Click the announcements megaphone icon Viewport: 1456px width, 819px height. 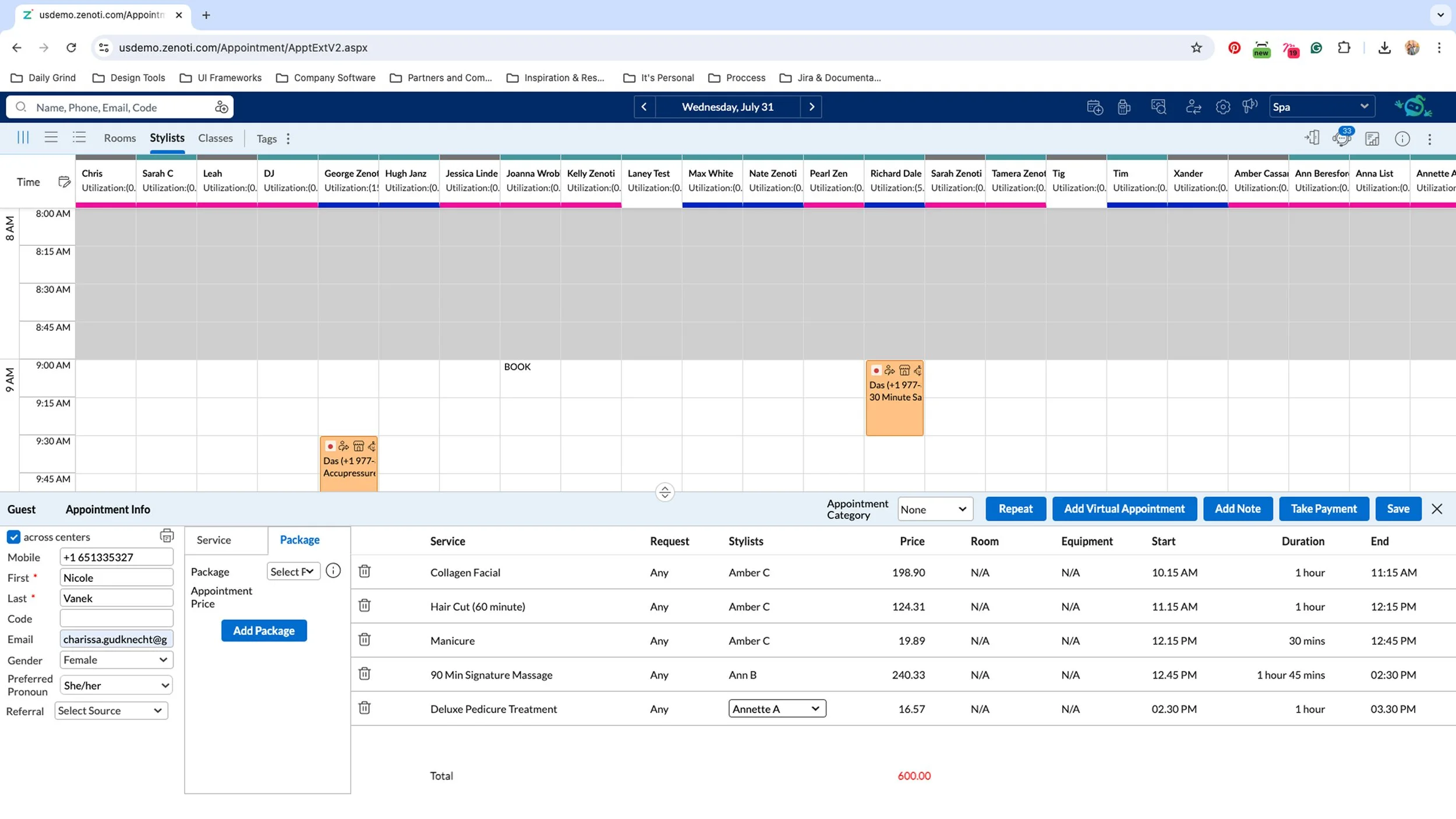[x=1250, y=107]
